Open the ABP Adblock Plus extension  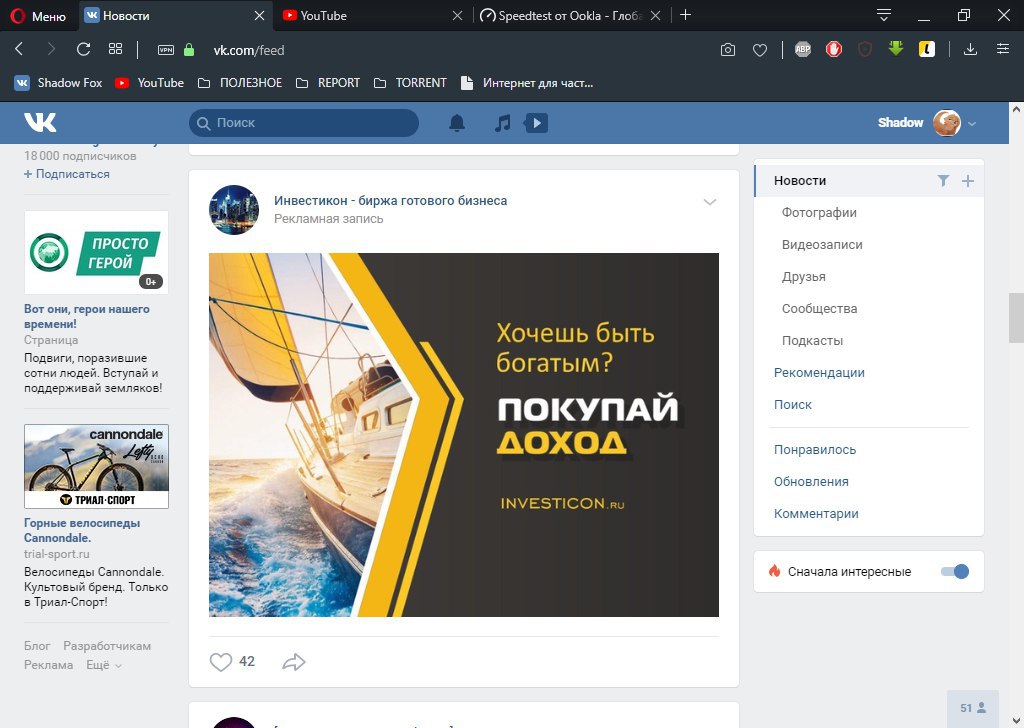[803, 49]
